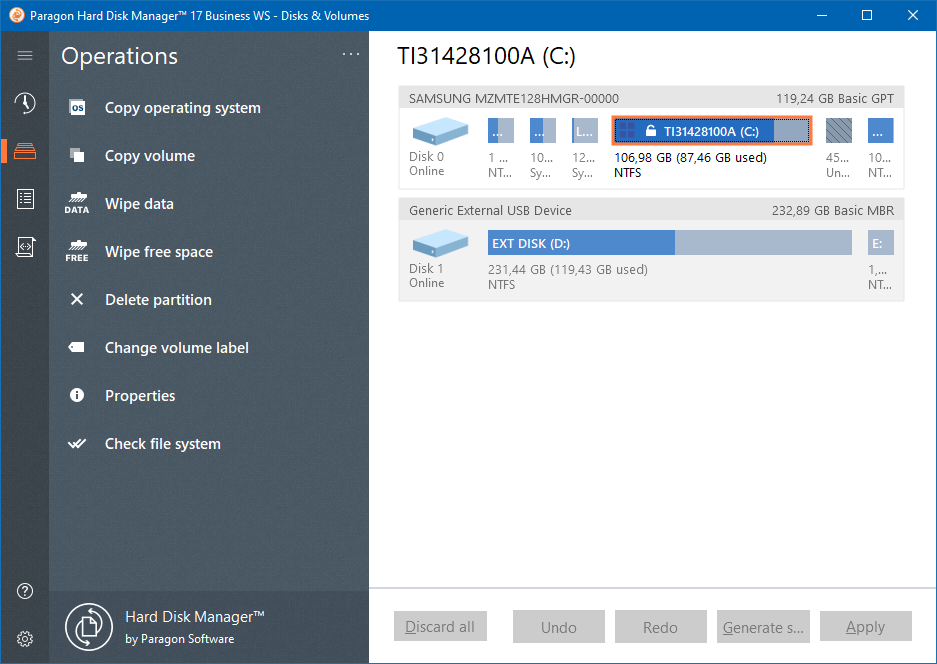Choose Copy operating system operation
Screen dimensions: 937x664
click(x=183, y=108)
